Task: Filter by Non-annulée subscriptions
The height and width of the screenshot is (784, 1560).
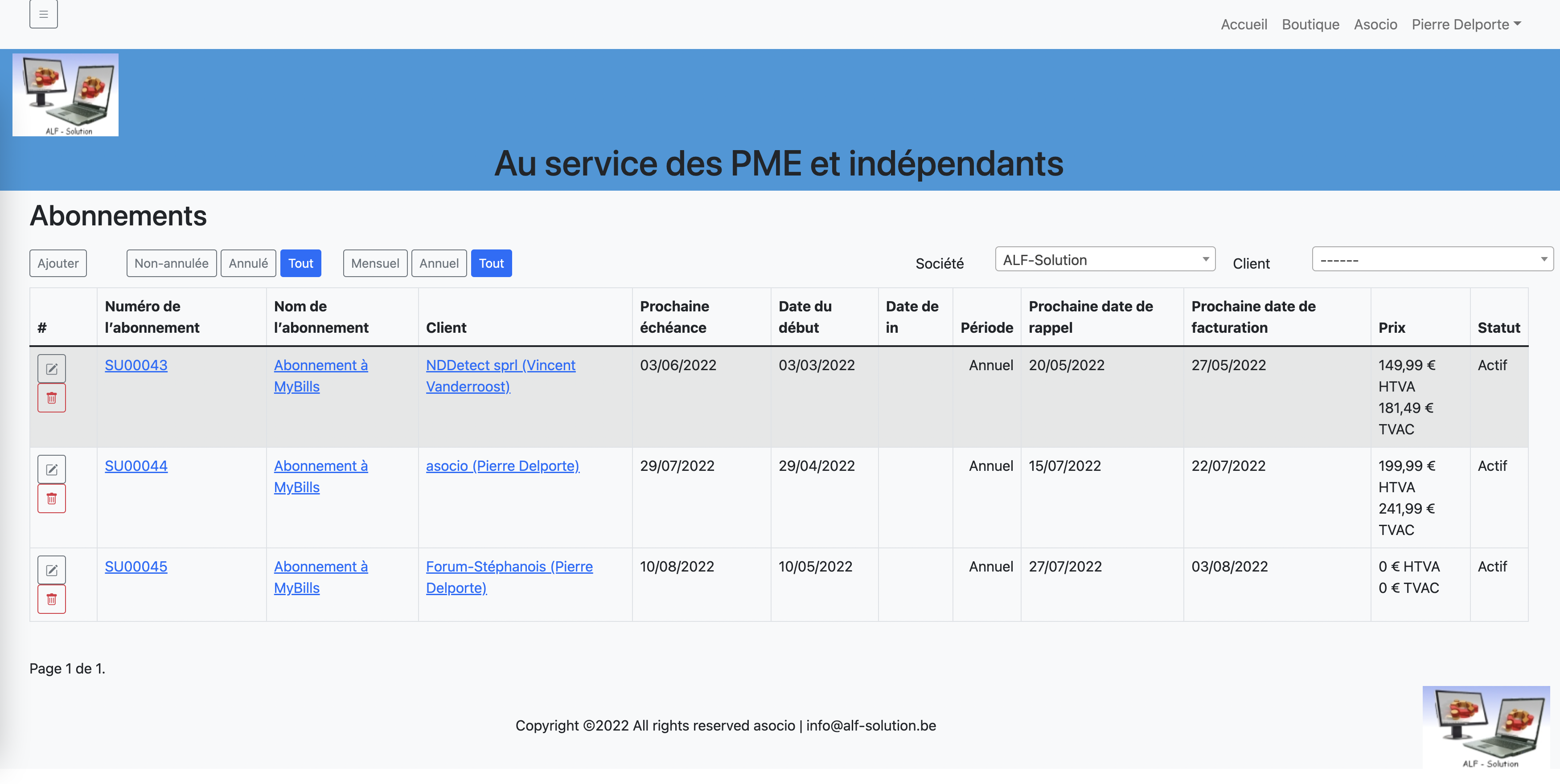Action: click(x=172, y=263)
